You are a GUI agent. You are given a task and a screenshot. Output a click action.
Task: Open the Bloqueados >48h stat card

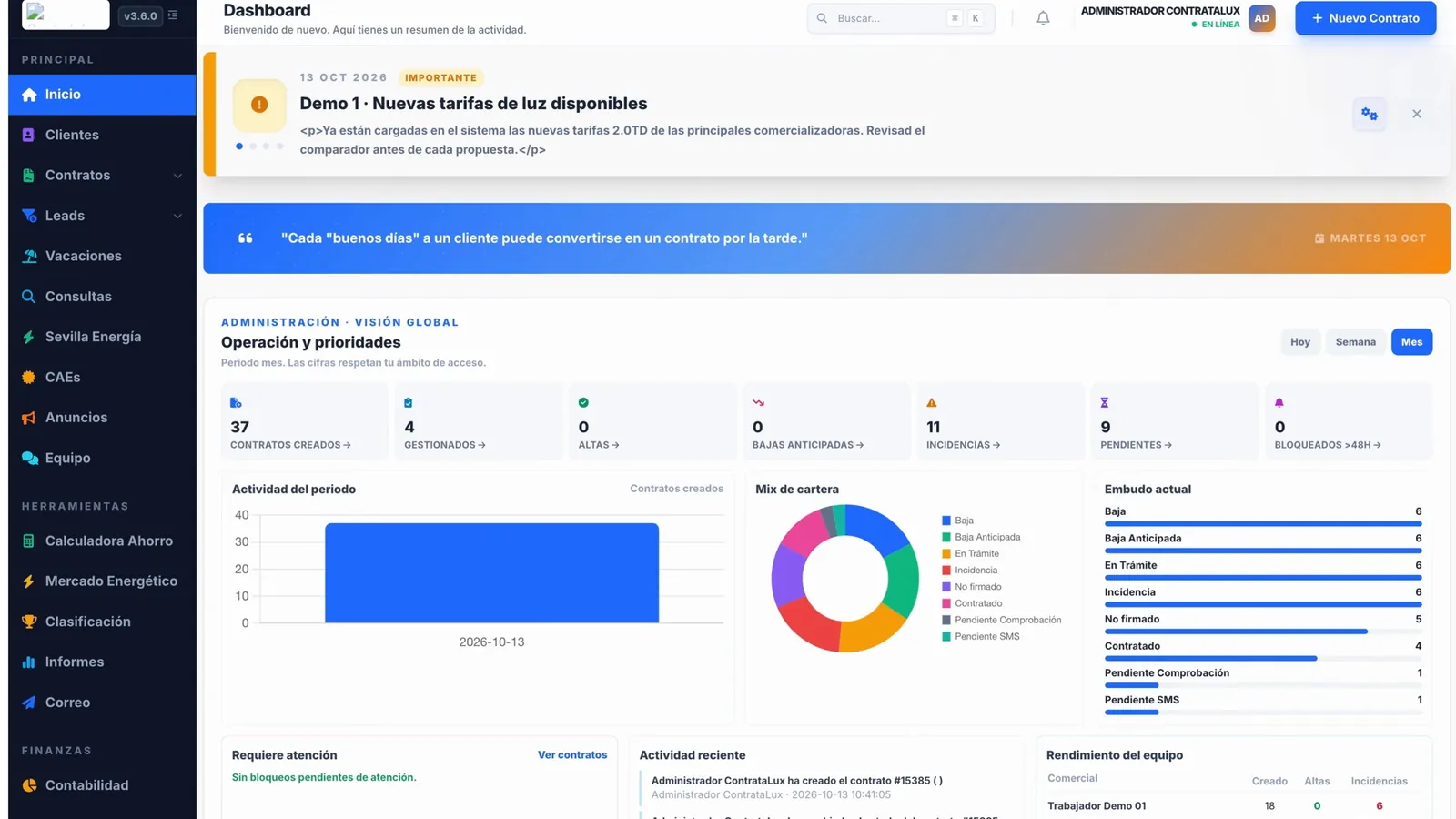pyautogui.click(x=1349, y=421)
